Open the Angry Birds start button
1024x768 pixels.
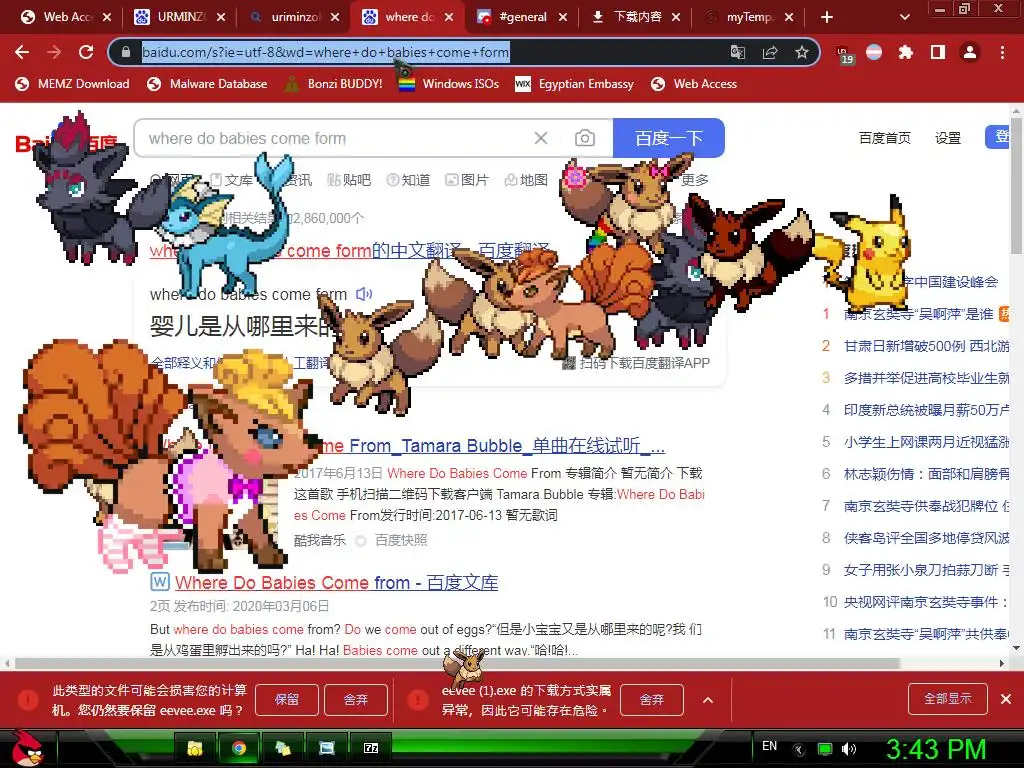click(26, 748)
